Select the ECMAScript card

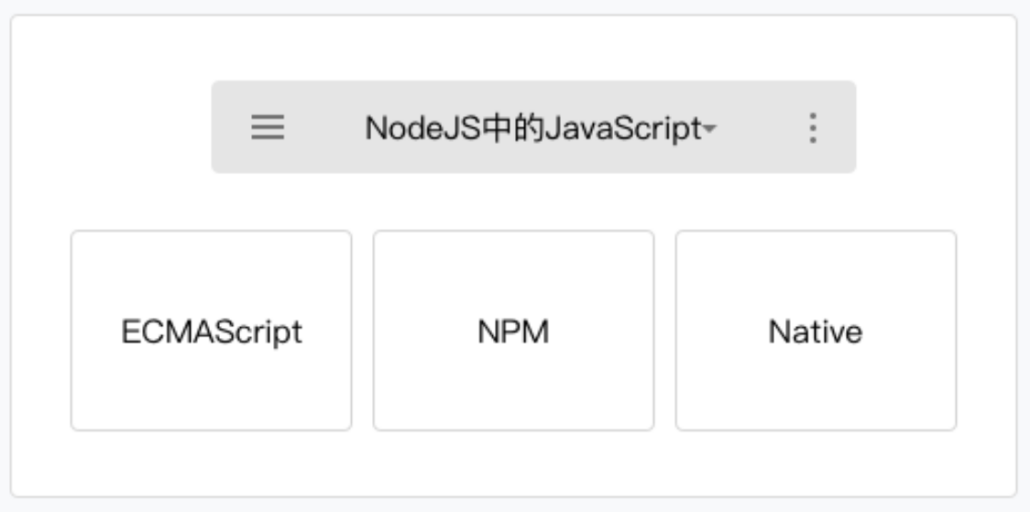(x=211, y=331)
